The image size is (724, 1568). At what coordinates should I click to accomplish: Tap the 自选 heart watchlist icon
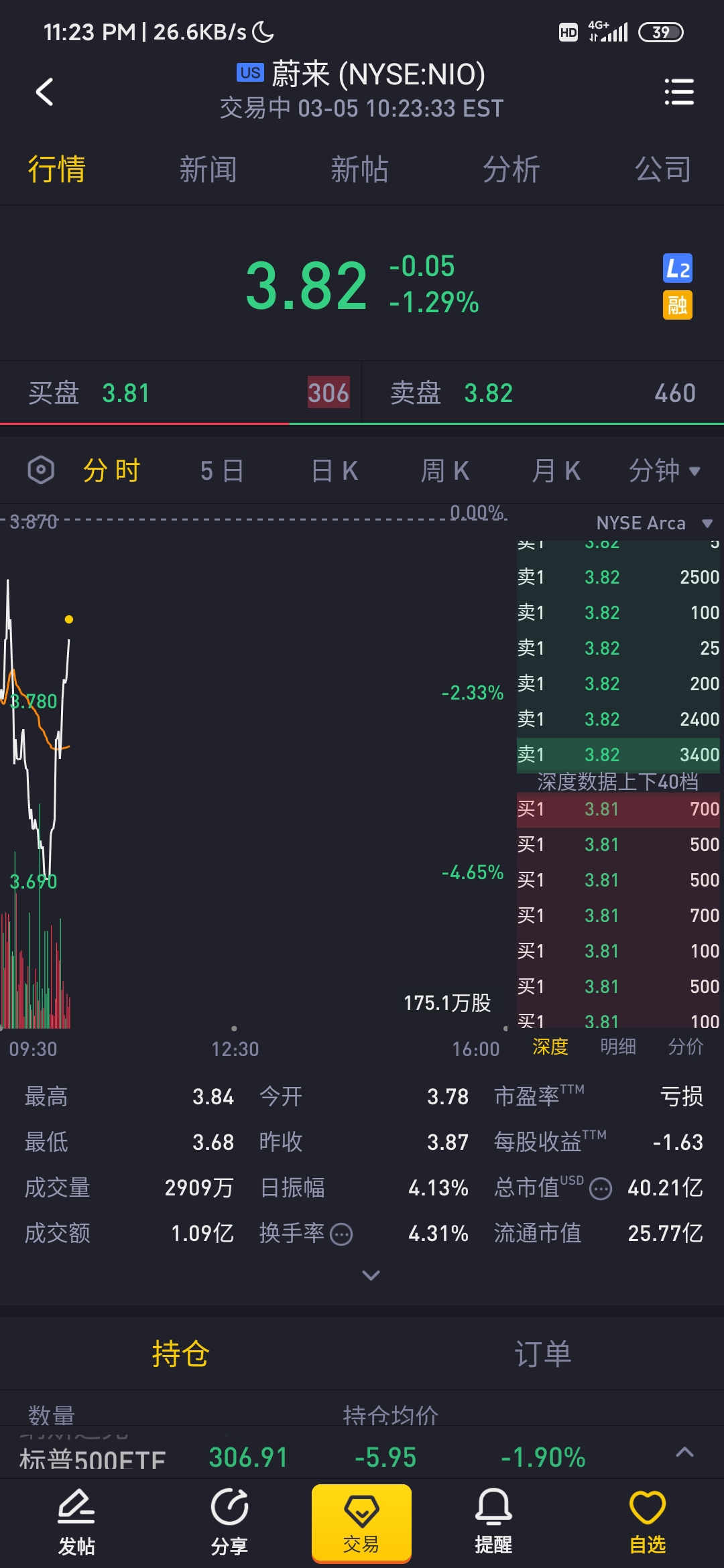pyautogui.click(x=648, y=1522)
